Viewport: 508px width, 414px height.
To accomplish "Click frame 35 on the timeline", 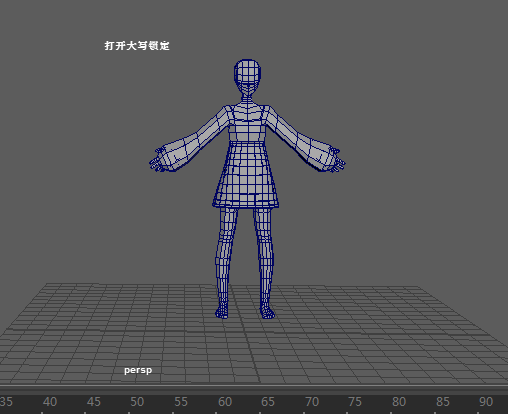I will click(6, 402).
